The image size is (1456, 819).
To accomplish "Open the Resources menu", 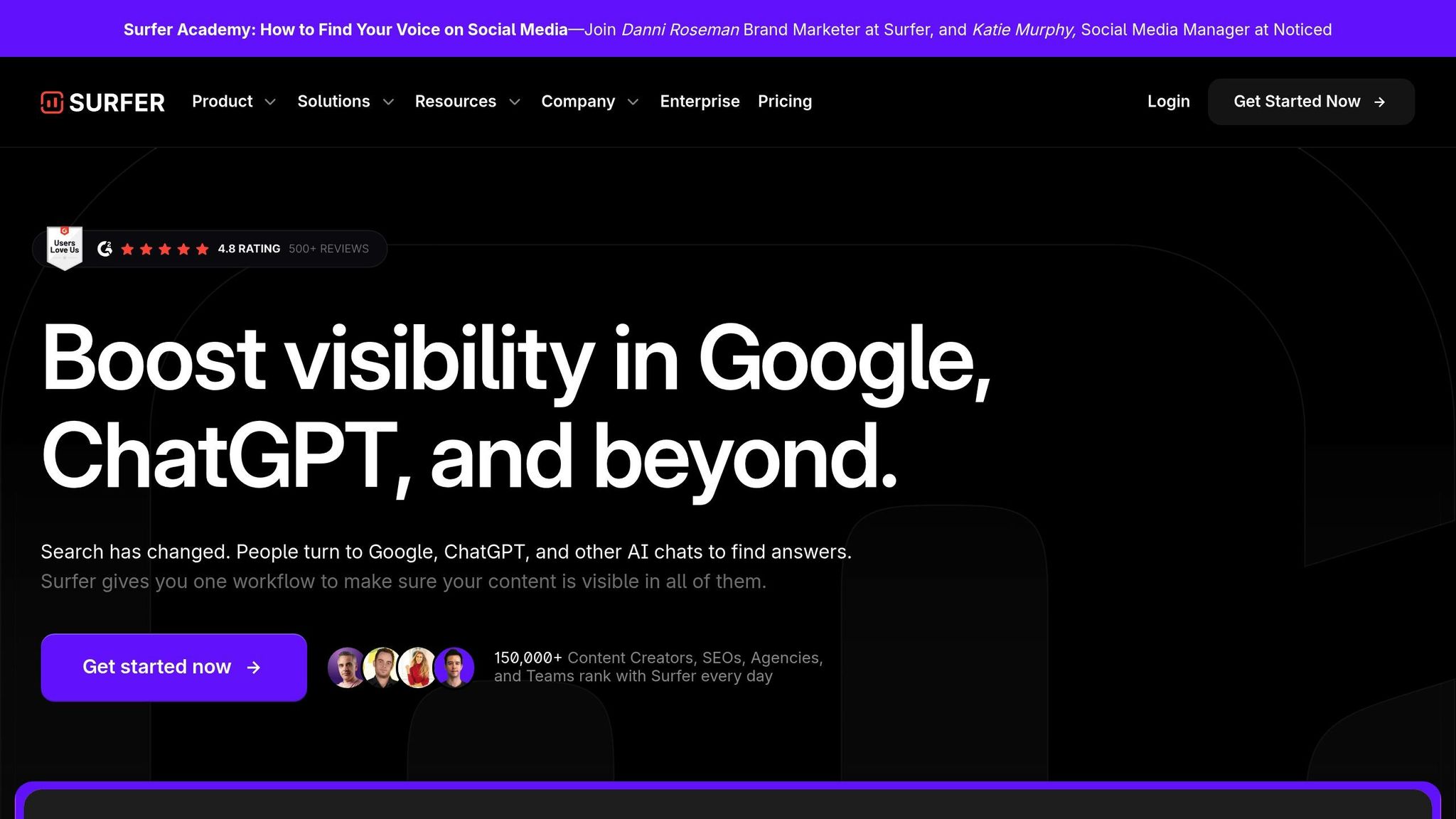I will 456,102.
